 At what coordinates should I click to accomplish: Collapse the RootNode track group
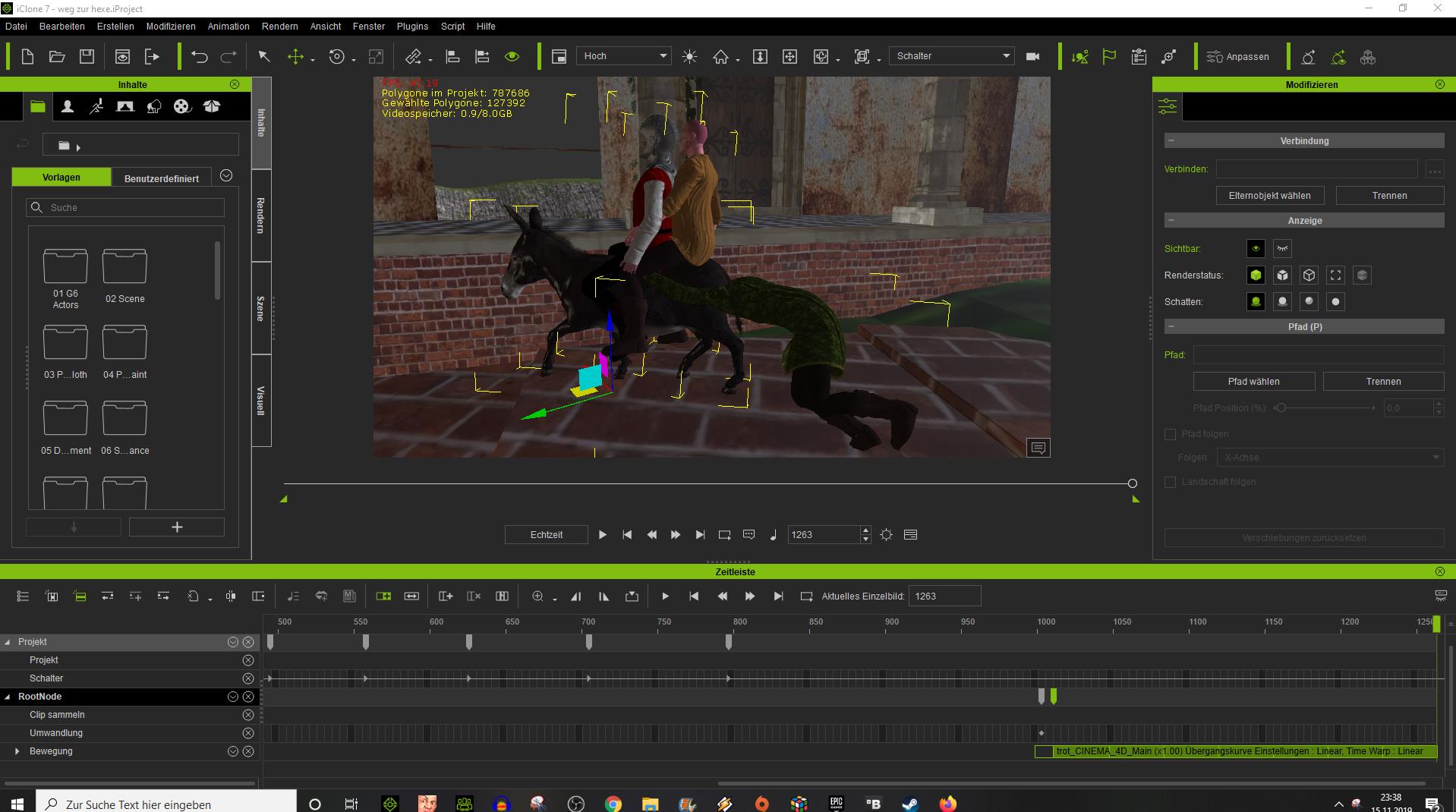click(8, 697)
